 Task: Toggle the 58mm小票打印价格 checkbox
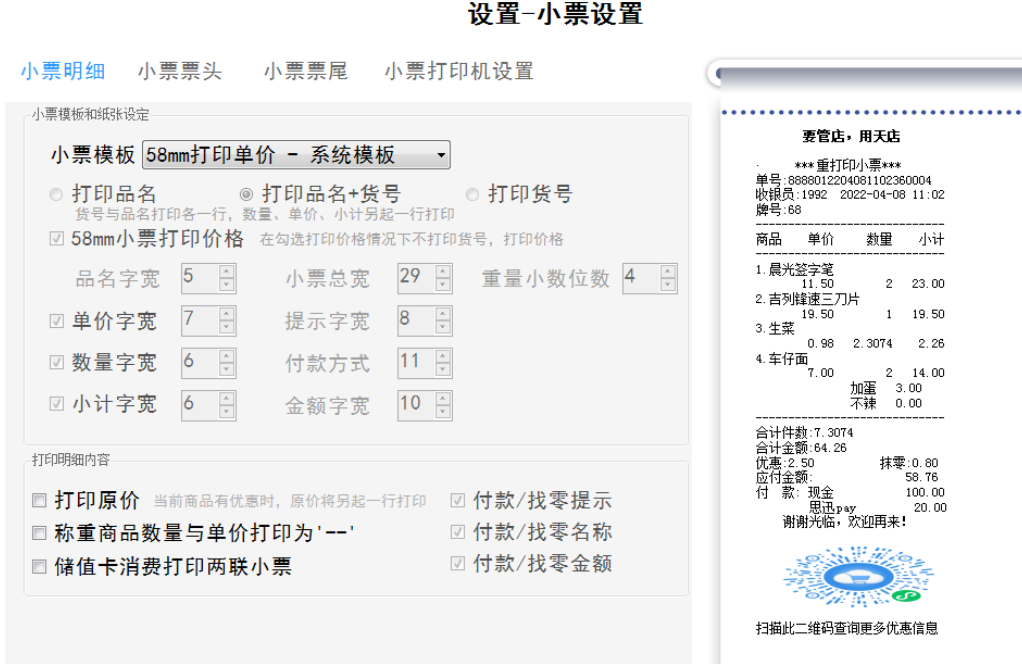point(57,239)
